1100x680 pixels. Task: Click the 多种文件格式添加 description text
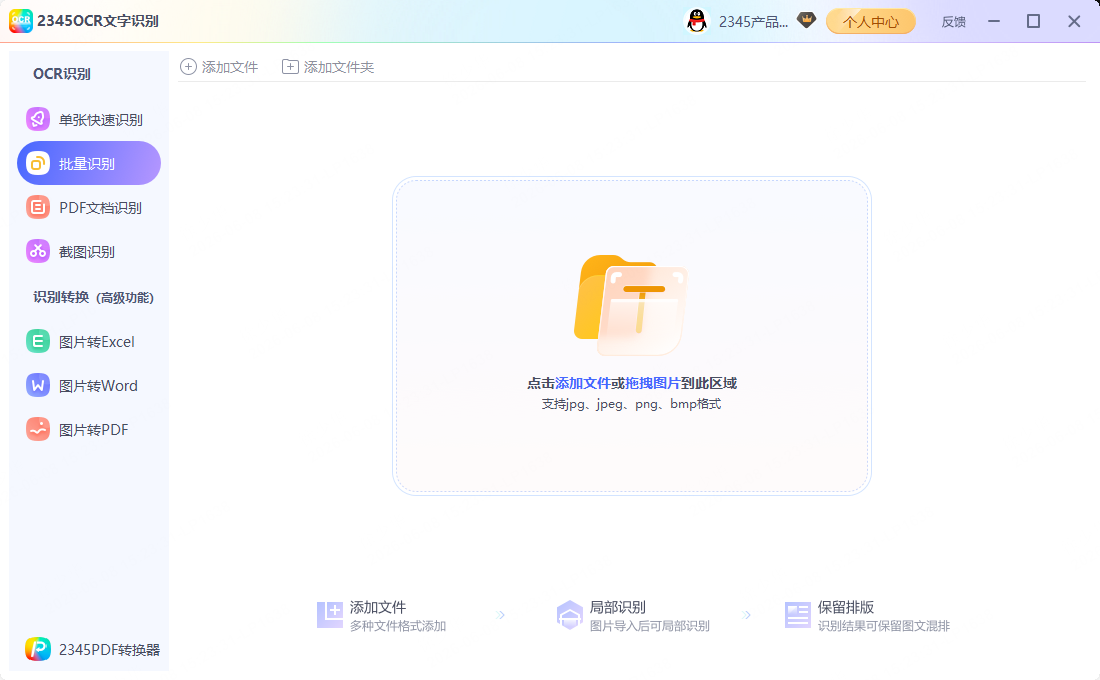click(x=398, y=626)
